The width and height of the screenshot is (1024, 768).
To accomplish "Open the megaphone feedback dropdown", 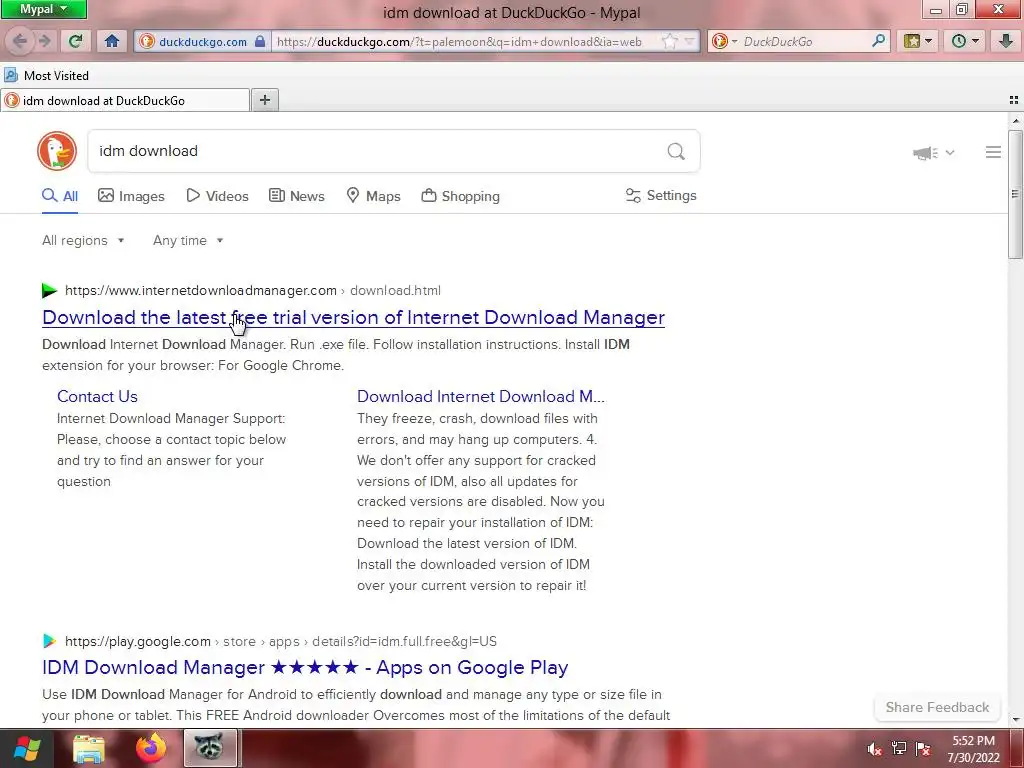I will 933,153.
